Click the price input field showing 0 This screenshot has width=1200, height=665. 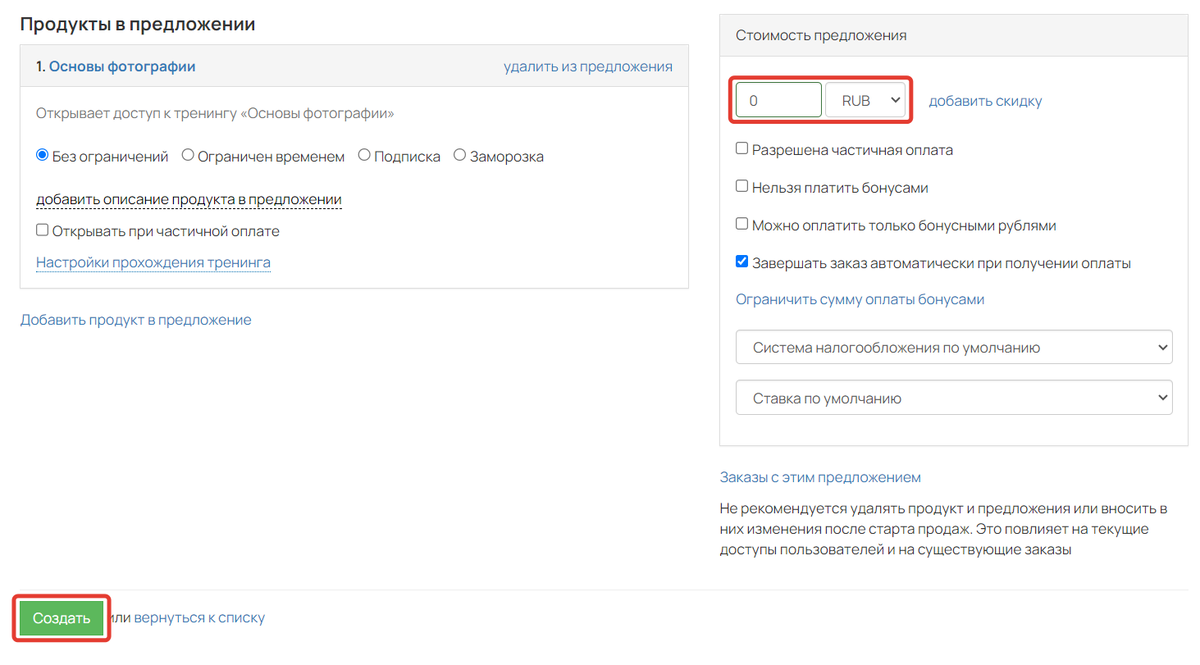point(779,100)
